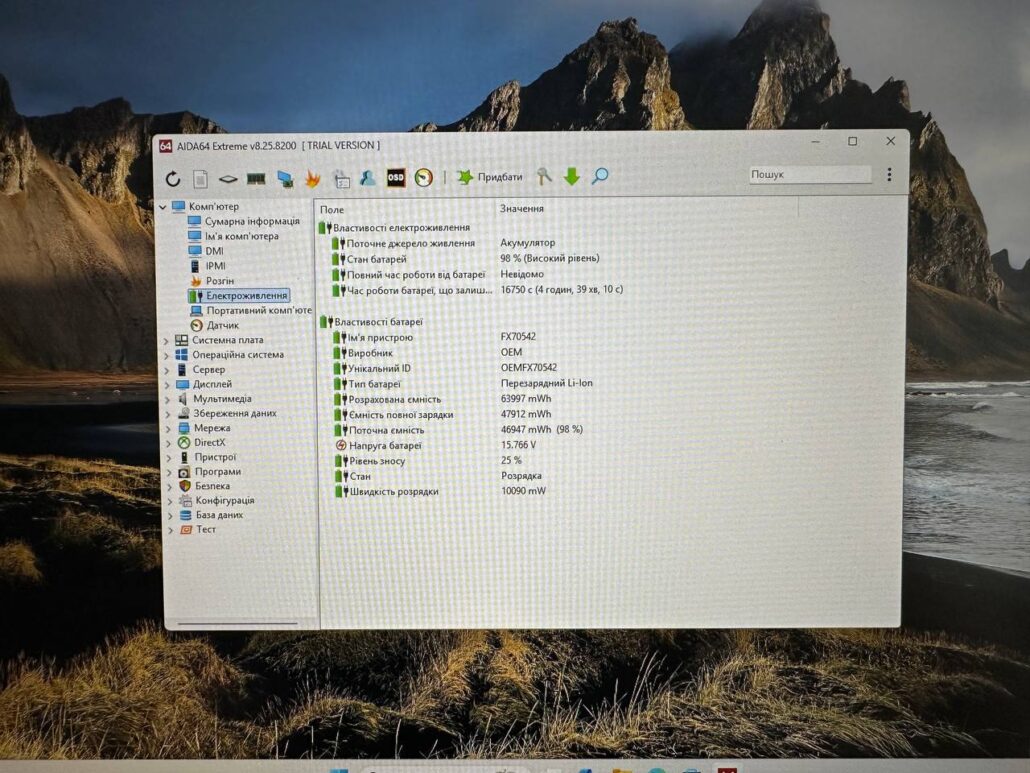Collapse the Комп'ютер tree node
This screenshot has height=773, width=1030.
(x=164, y=207)
